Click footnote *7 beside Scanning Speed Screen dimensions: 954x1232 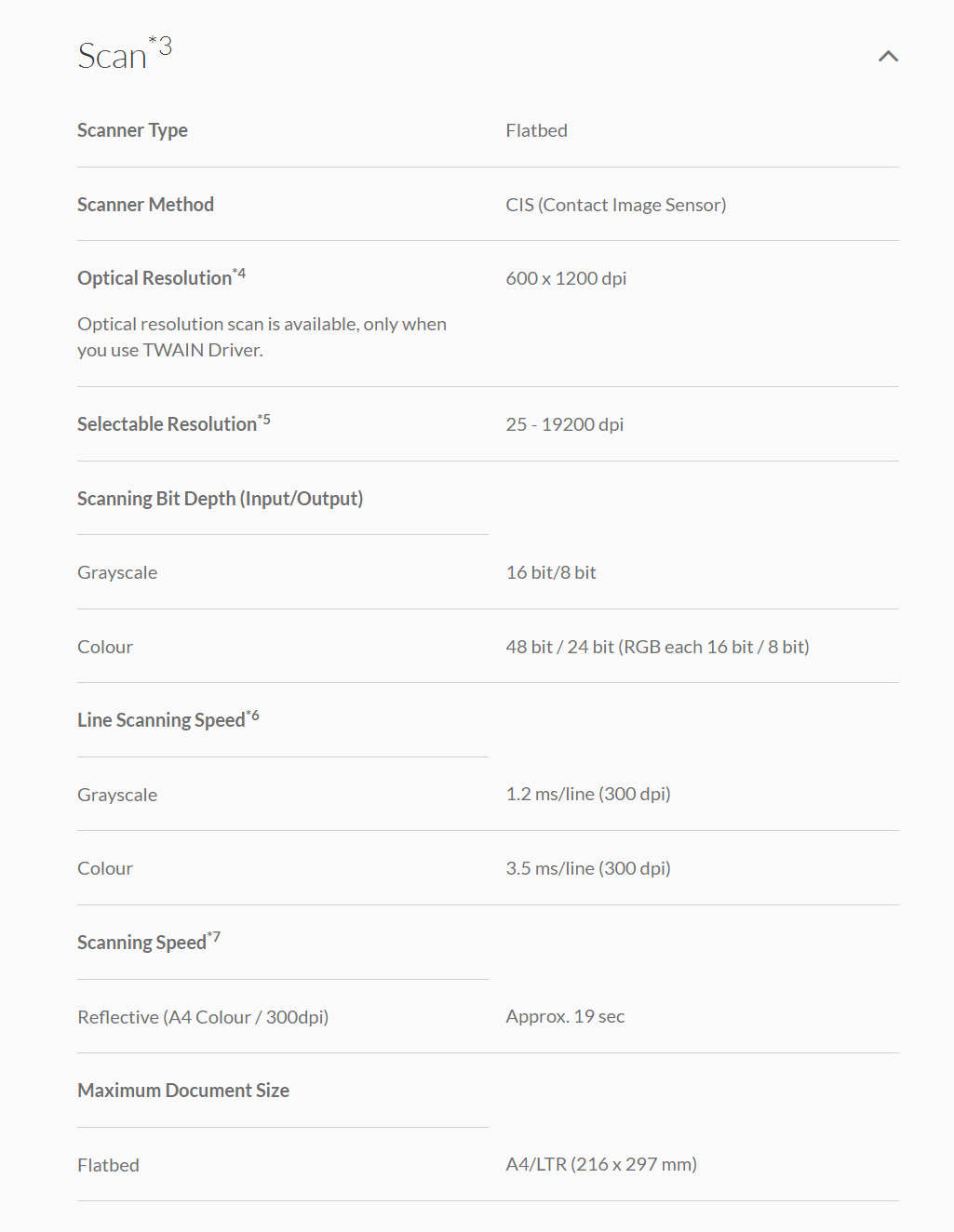(214, 937)
